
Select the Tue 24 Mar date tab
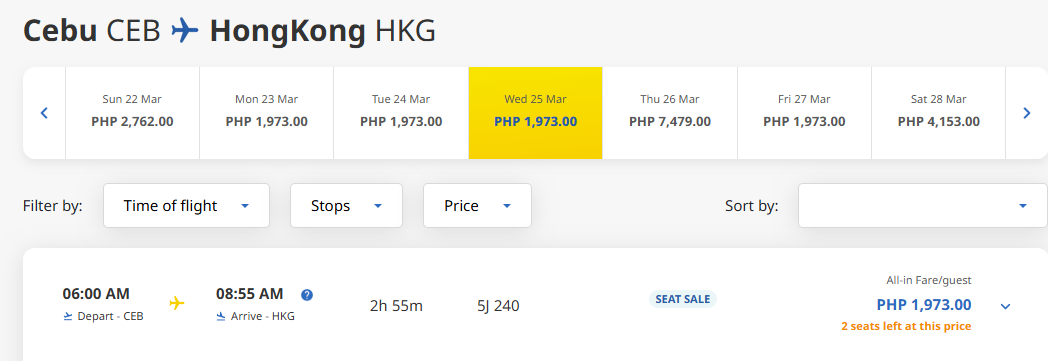(x=401, y=113)
